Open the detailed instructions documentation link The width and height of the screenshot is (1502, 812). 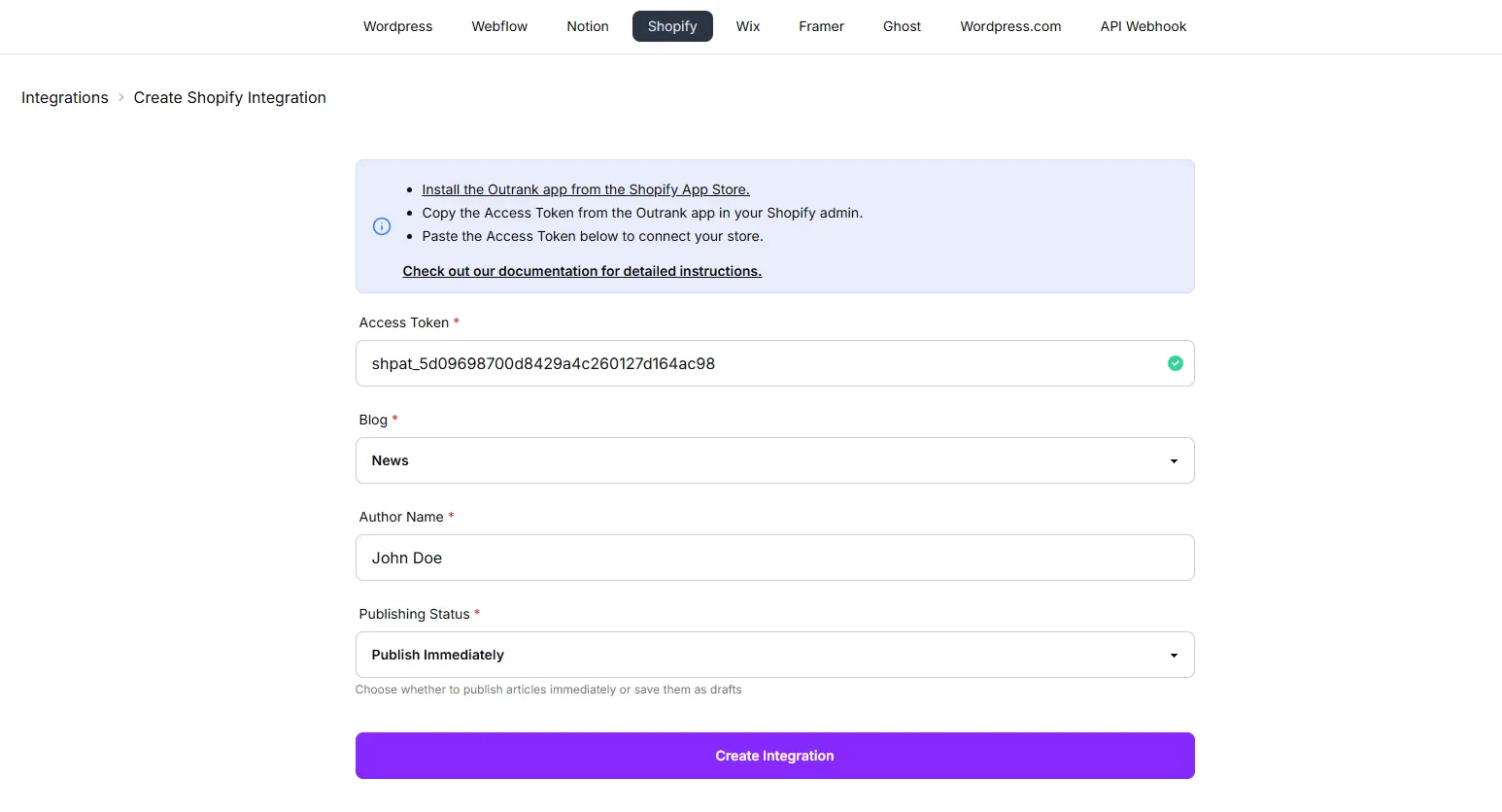click(581, 270)
